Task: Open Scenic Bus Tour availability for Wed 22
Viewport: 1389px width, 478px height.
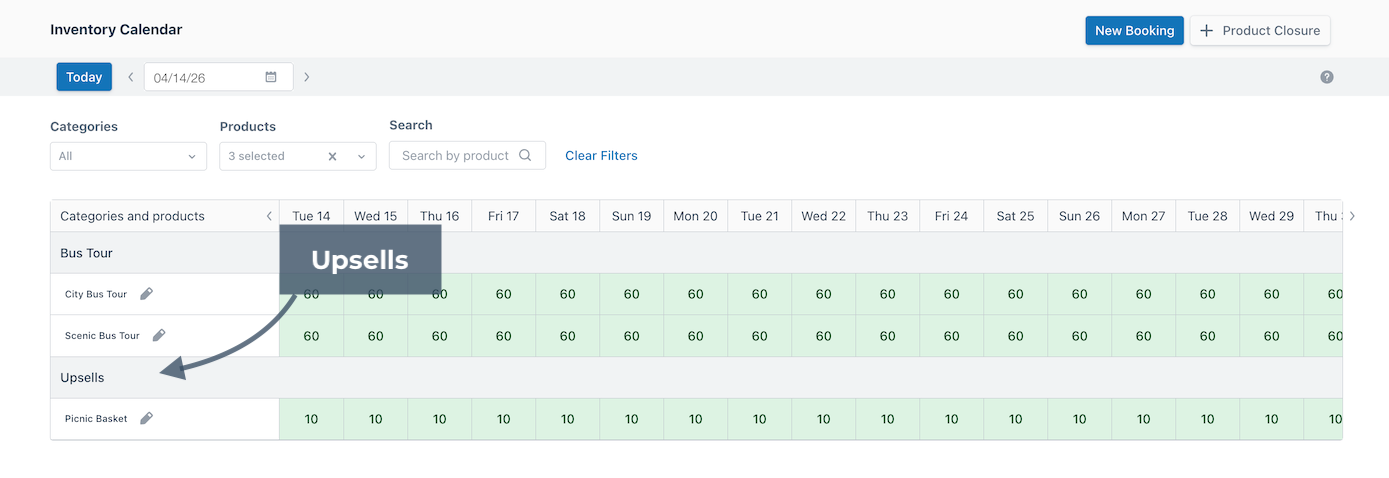Action: point(823,336)
